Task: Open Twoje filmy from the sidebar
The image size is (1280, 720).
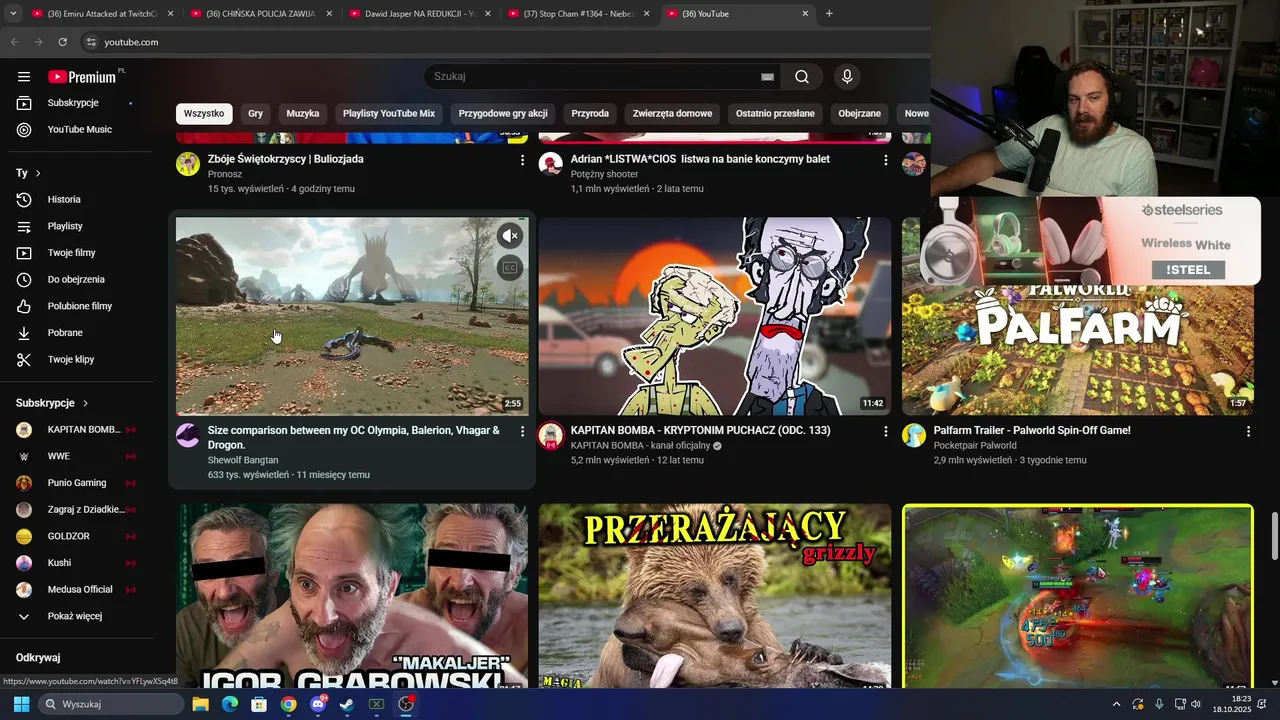Action: point(71,253)
